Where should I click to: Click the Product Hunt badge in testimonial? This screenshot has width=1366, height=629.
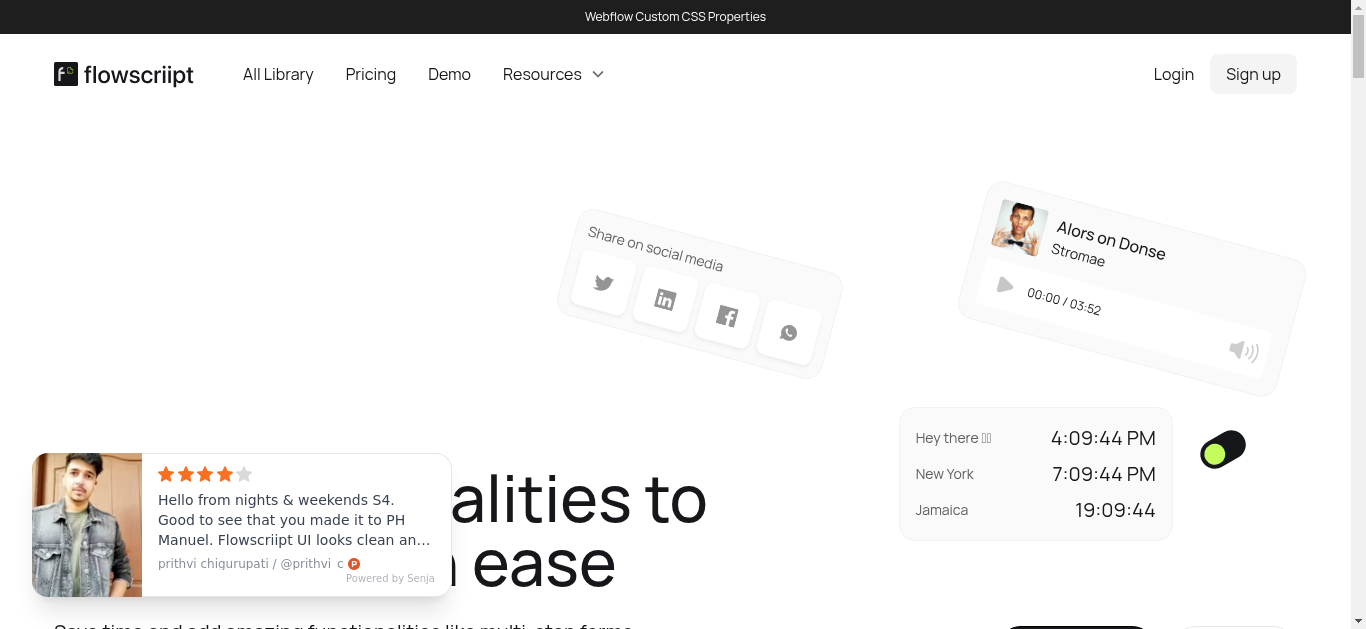point(354,564)
